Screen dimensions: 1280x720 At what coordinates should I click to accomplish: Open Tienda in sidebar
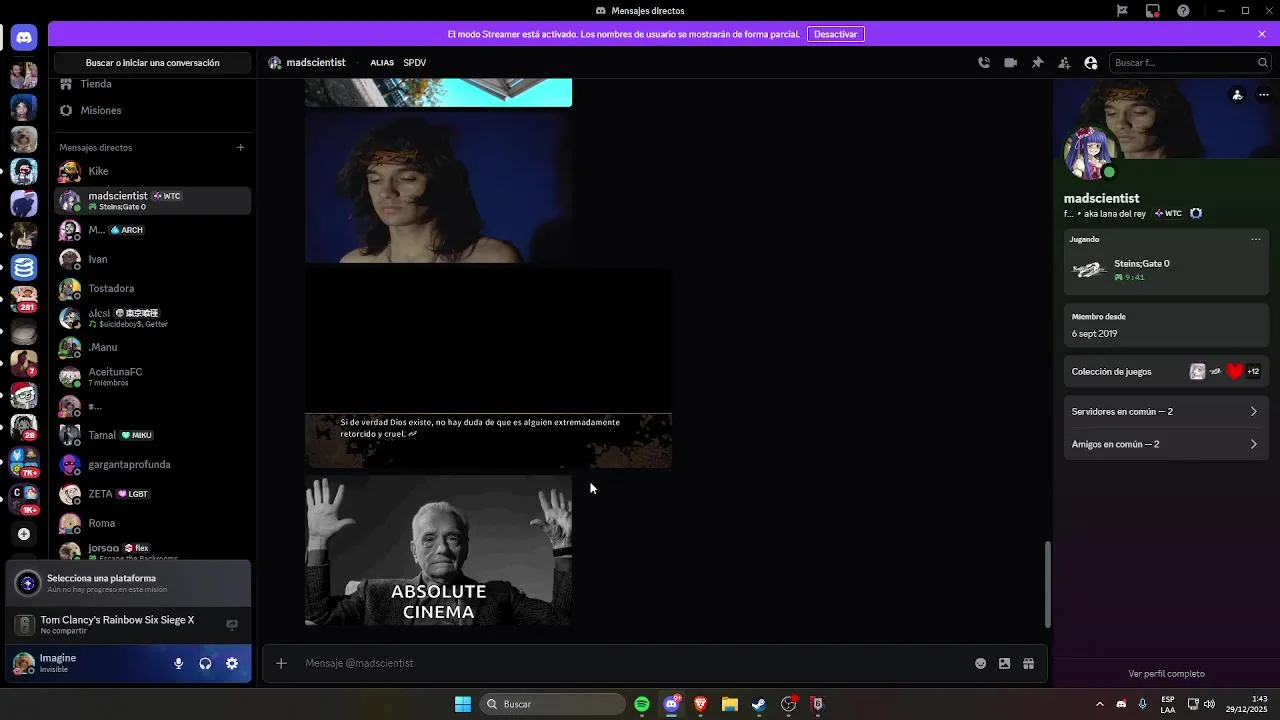pyautogui.click(x=152, y=84)
